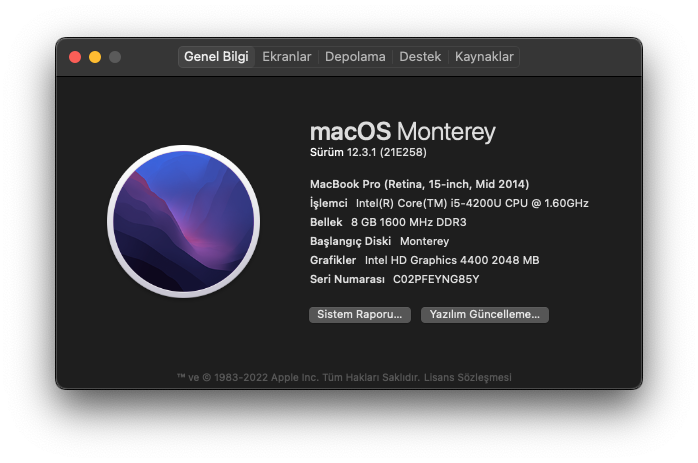Open the Ekranlar tab
The image size is (698, 463).
(287, 57)
